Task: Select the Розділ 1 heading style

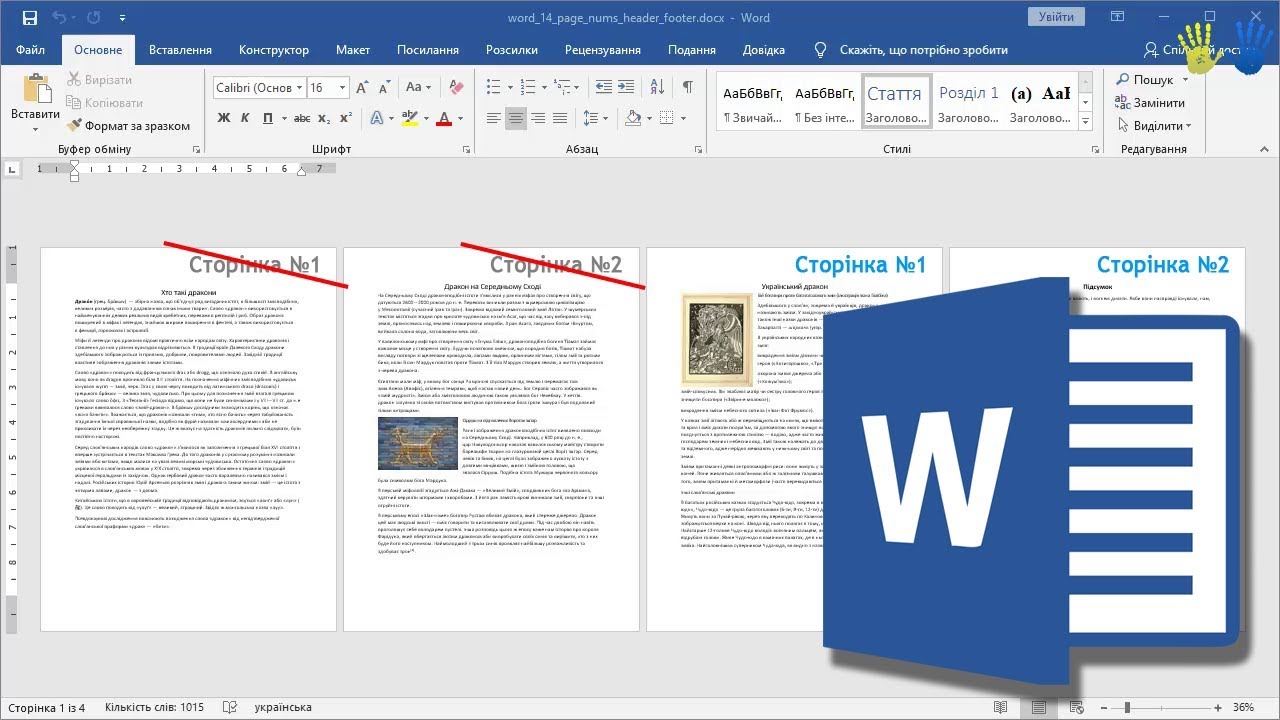Action: (x=968, y=102)
